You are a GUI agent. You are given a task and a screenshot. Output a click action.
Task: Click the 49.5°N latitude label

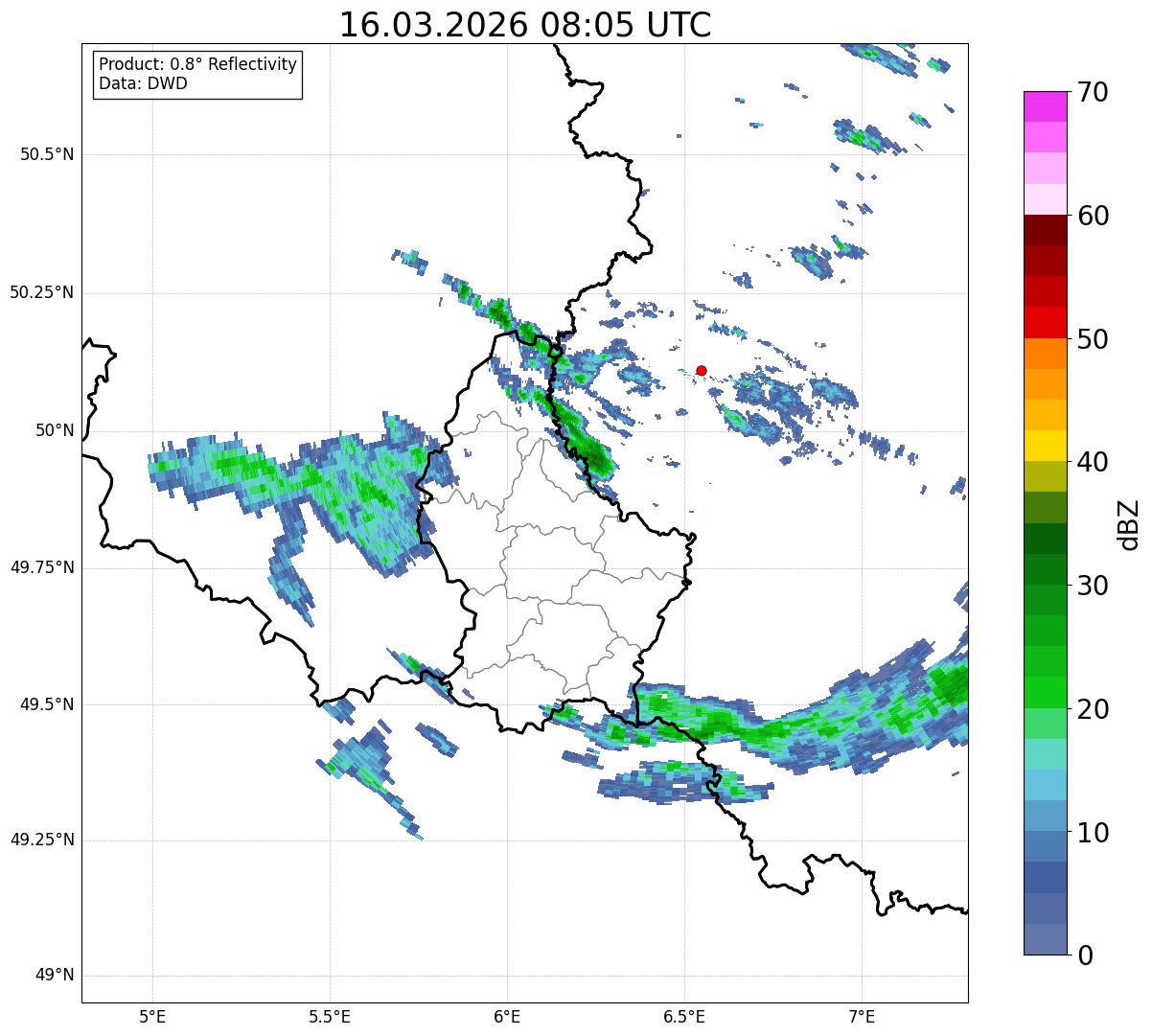click(47, 704)
